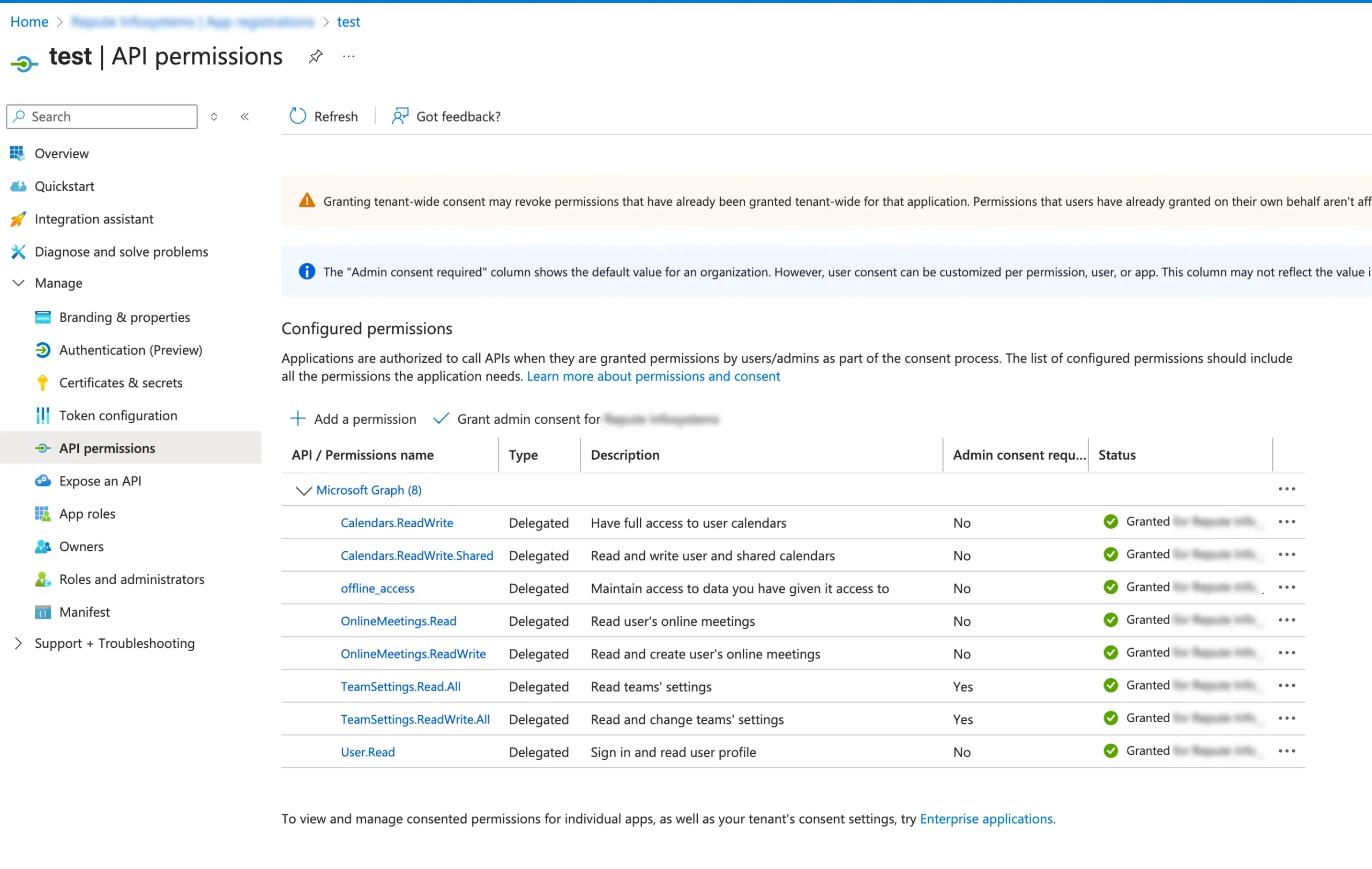Open the Calendars.ReadWrite permission link
This screenshot has width=1372, height=869.
coord(397,523)
